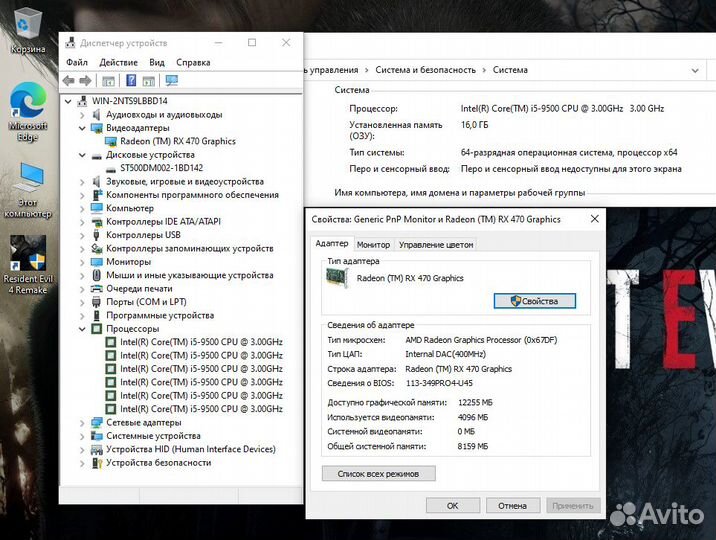Image resolution: width=716 pixels, height=540 pixels.
Task: Click the Устройства безопасности category icon
Action: coord(97,463)
